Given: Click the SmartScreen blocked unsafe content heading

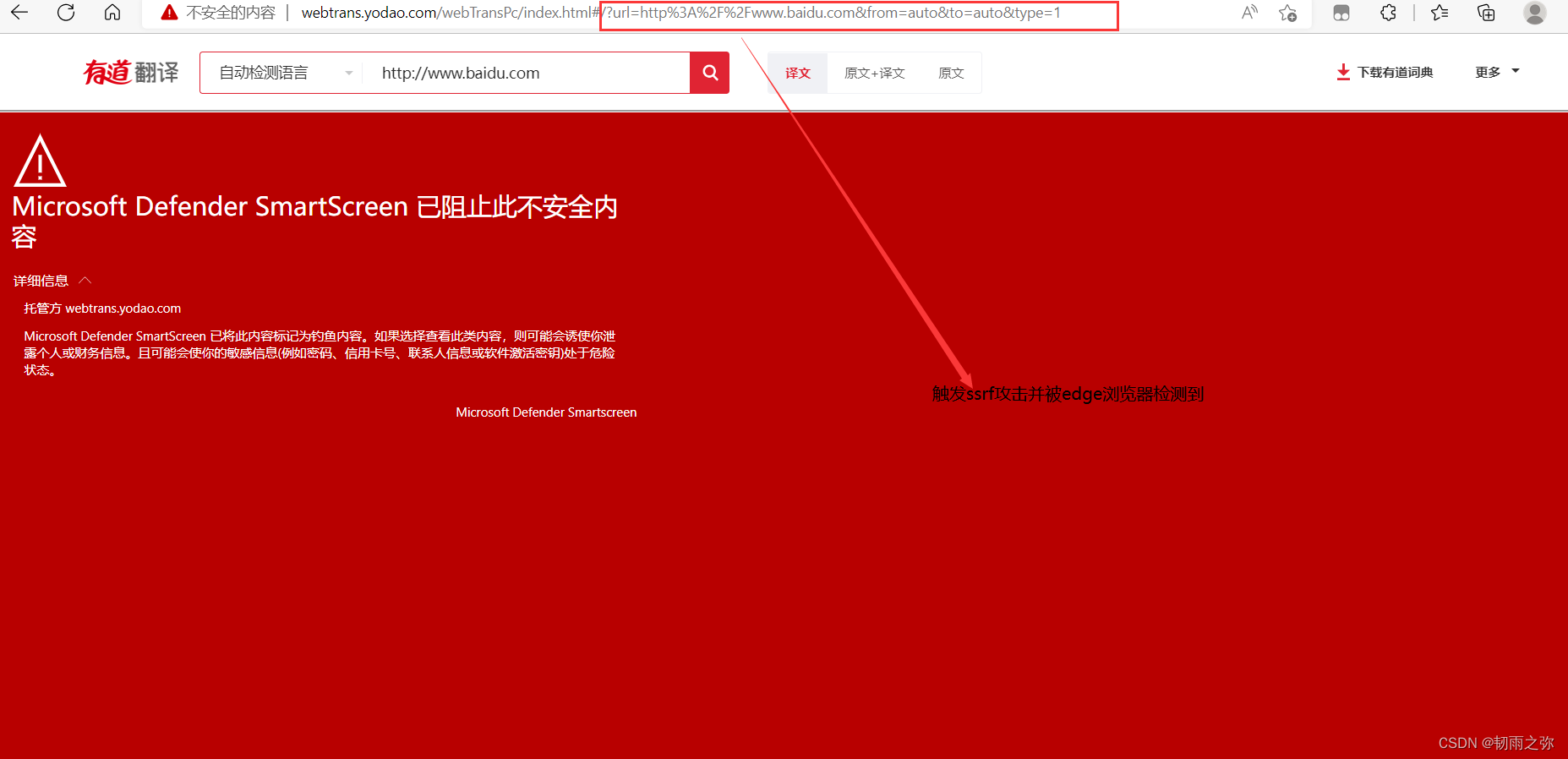Looking at the screenshot, I should pos(314,221).
